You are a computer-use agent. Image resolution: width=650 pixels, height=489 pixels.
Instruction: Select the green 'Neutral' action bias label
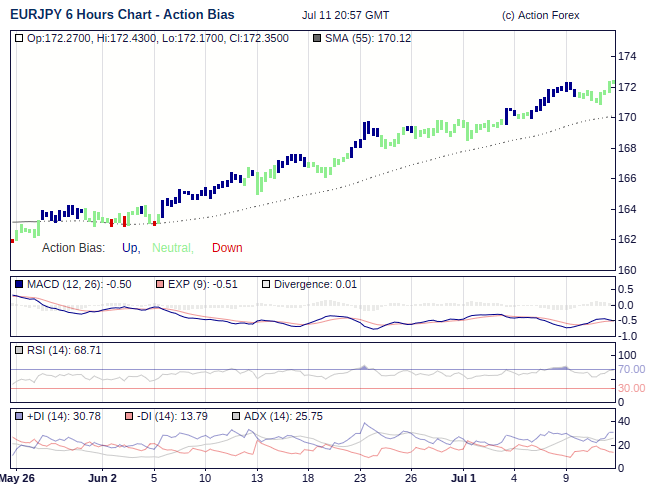pos(172,248)
